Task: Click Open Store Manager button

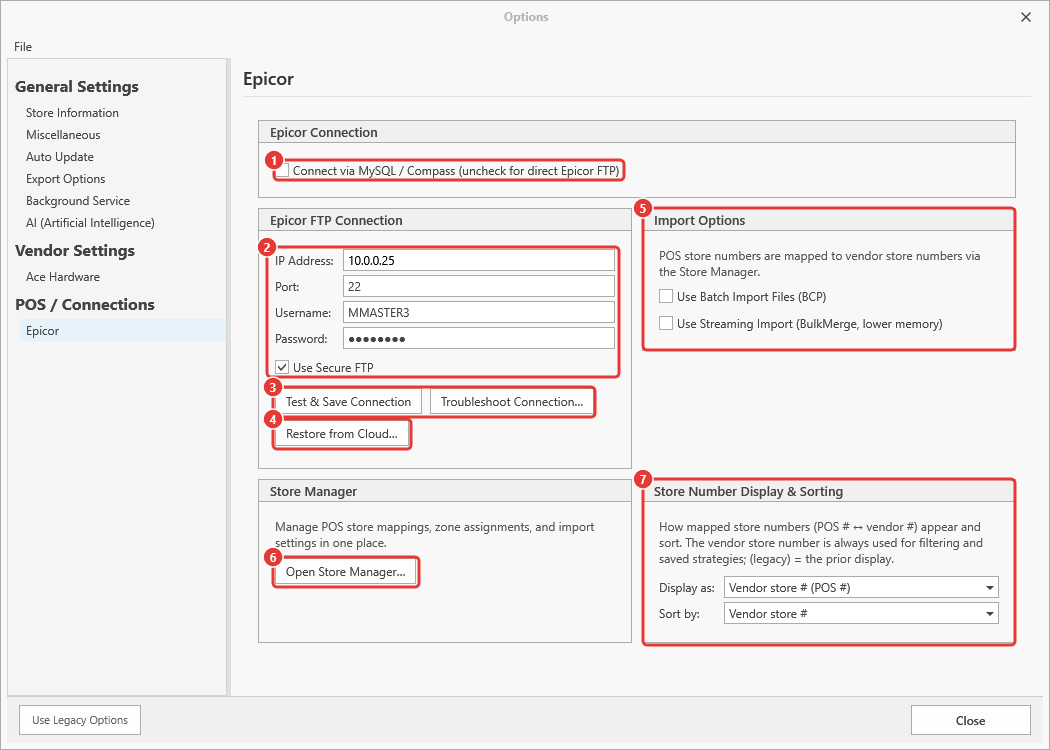Action: point(346,572)
